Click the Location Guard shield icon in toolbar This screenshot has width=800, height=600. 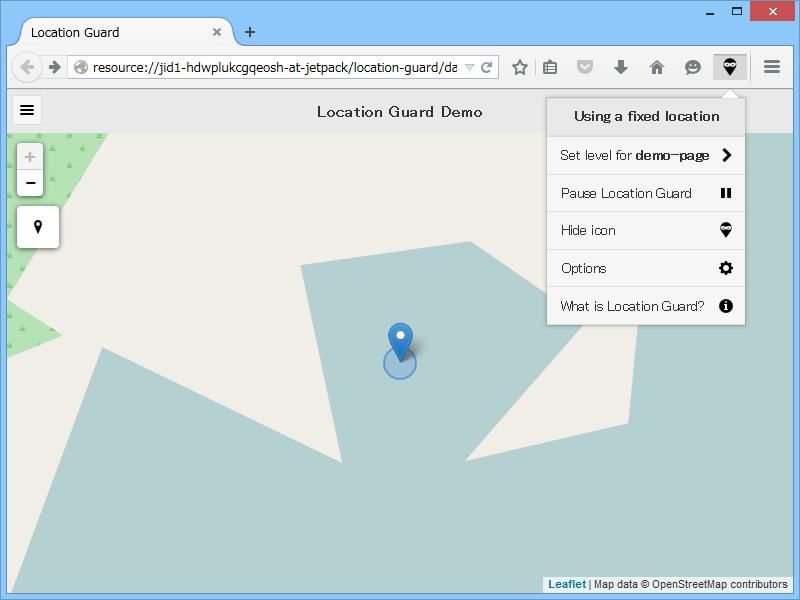pyautogui.click(x=729, y=67)
